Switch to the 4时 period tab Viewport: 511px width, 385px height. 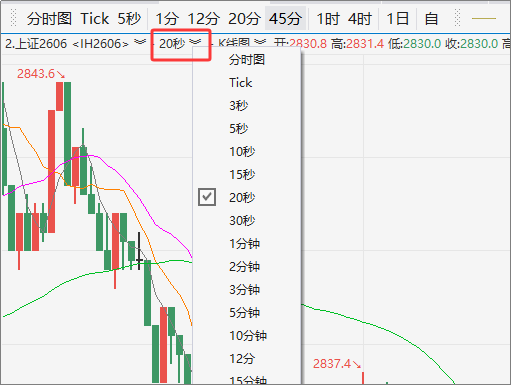360,18
